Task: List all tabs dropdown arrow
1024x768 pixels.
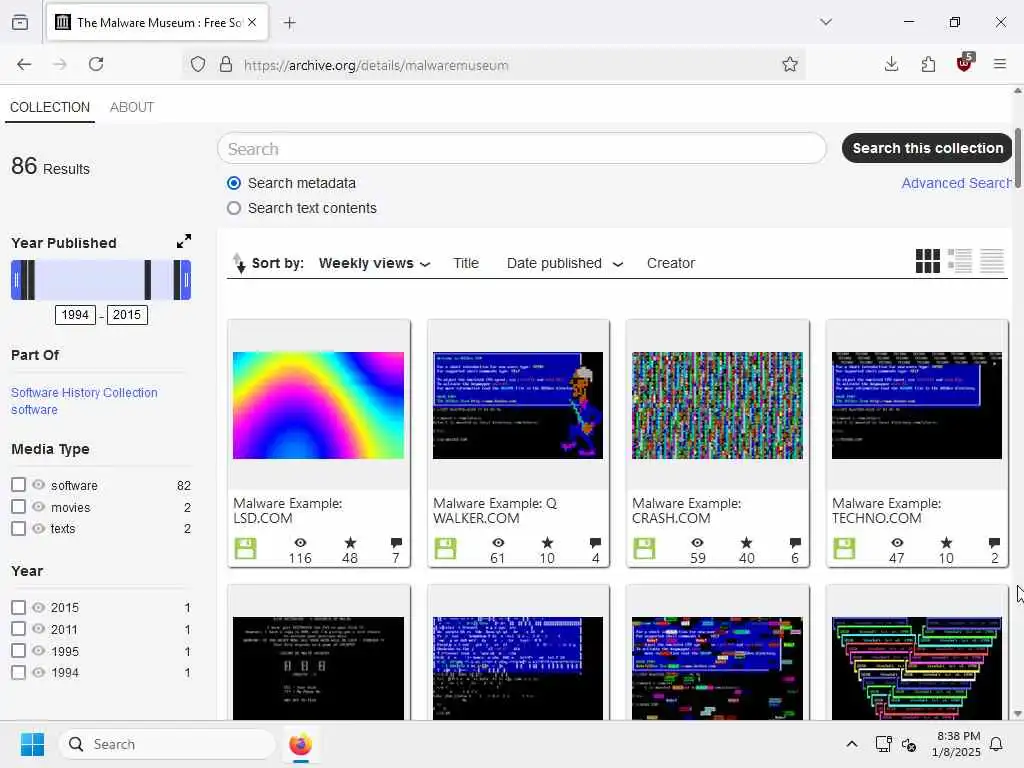Action: coord(825,22)
